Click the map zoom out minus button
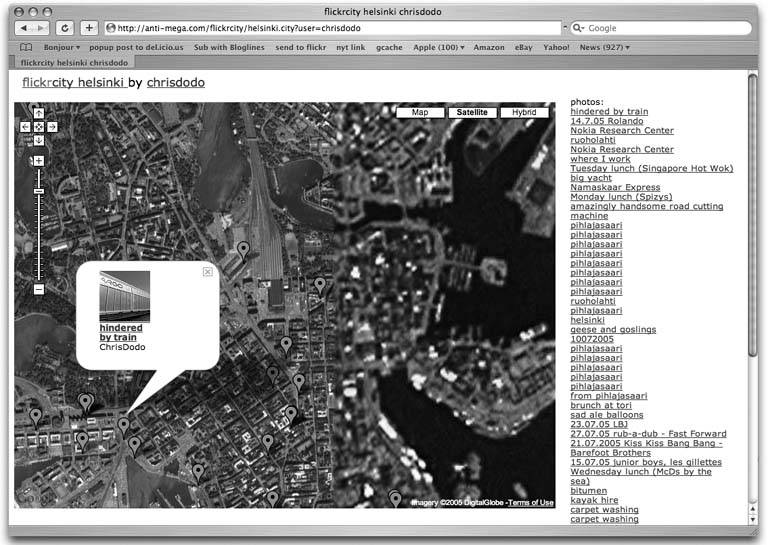 coord(39,289)
